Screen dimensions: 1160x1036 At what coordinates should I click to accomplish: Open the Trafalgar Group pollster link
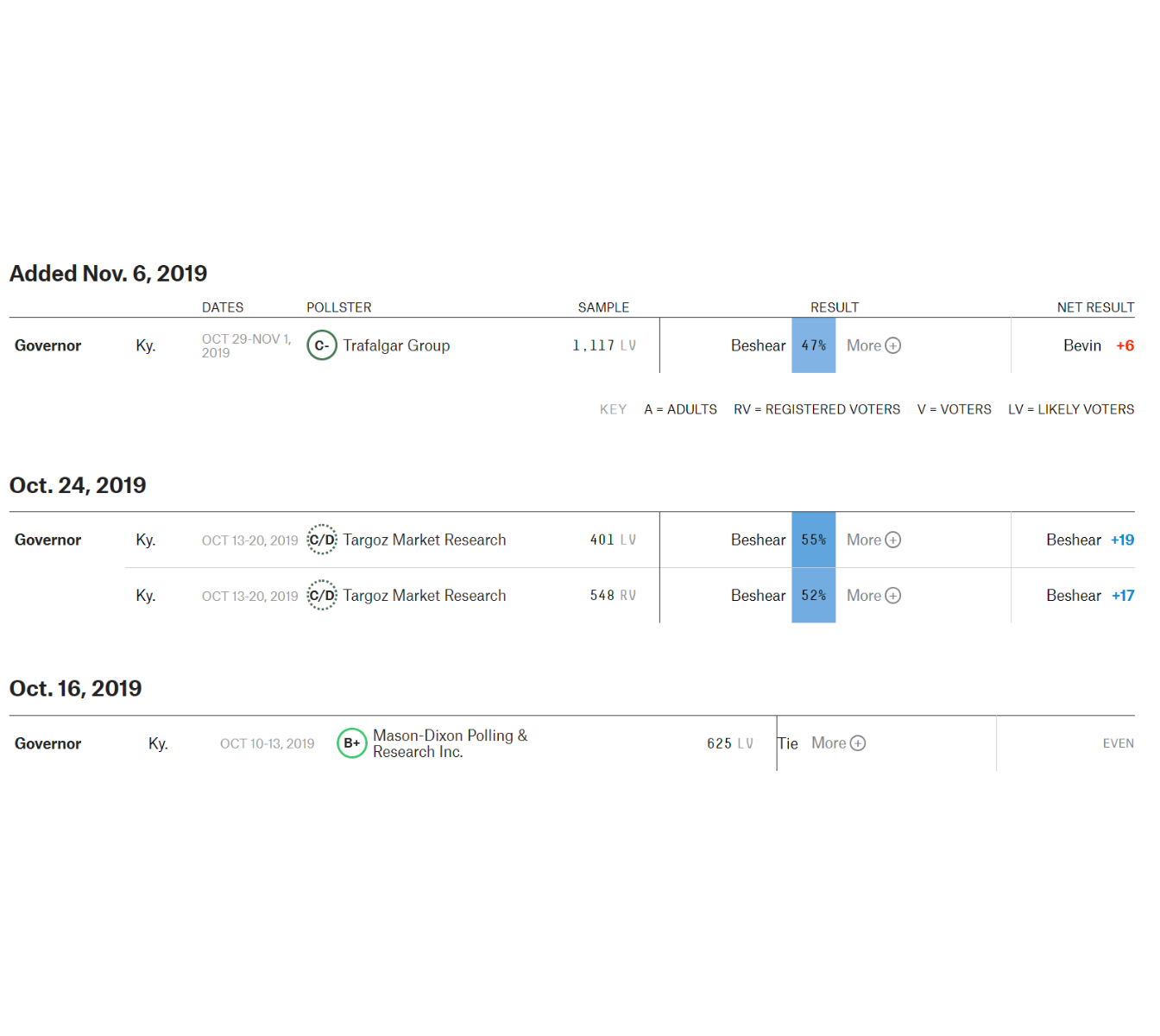[396, 345]
